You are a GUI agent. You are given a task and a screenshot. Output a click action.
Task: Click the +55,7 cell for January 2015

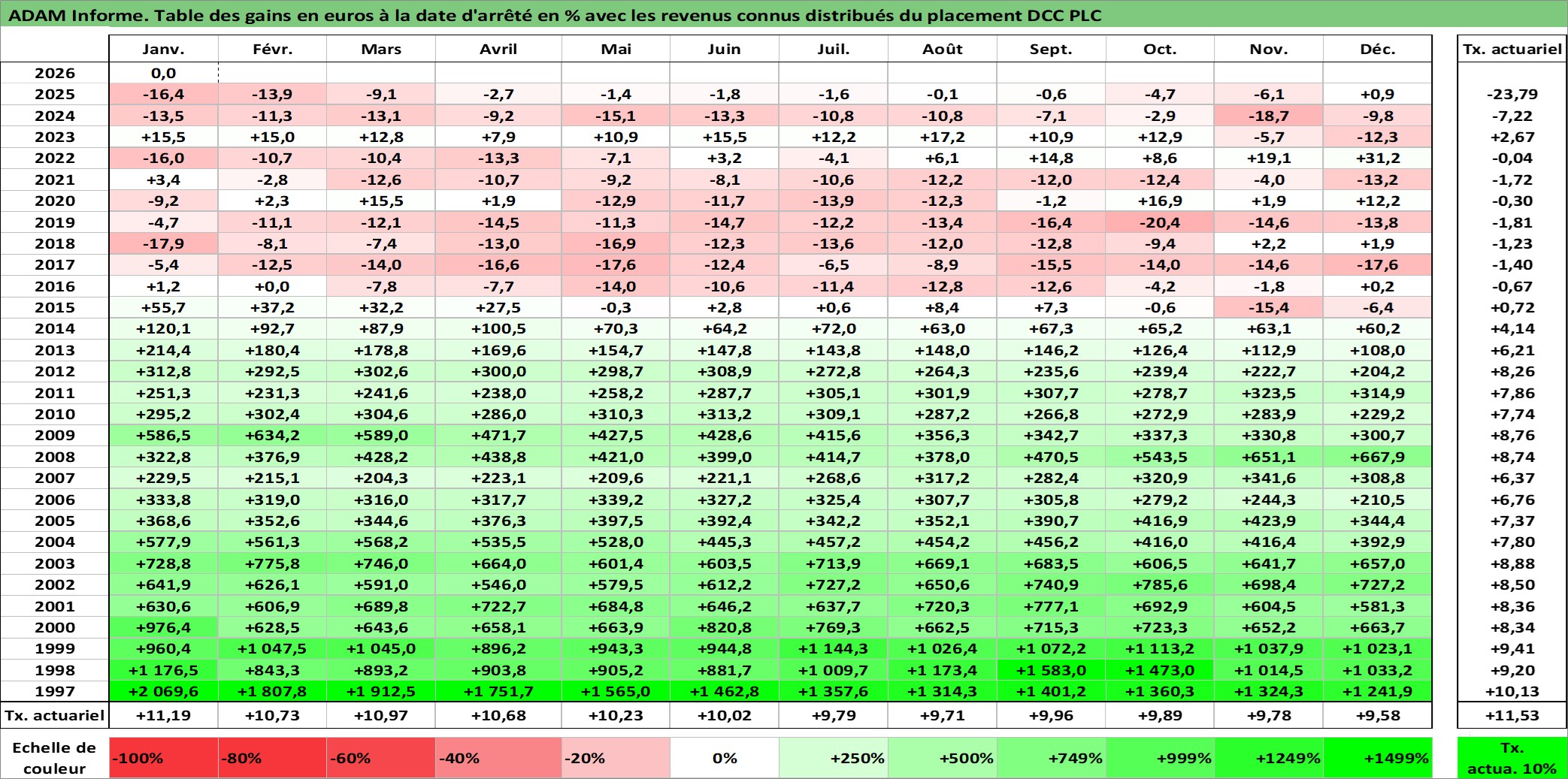click(x=163, y=307)
